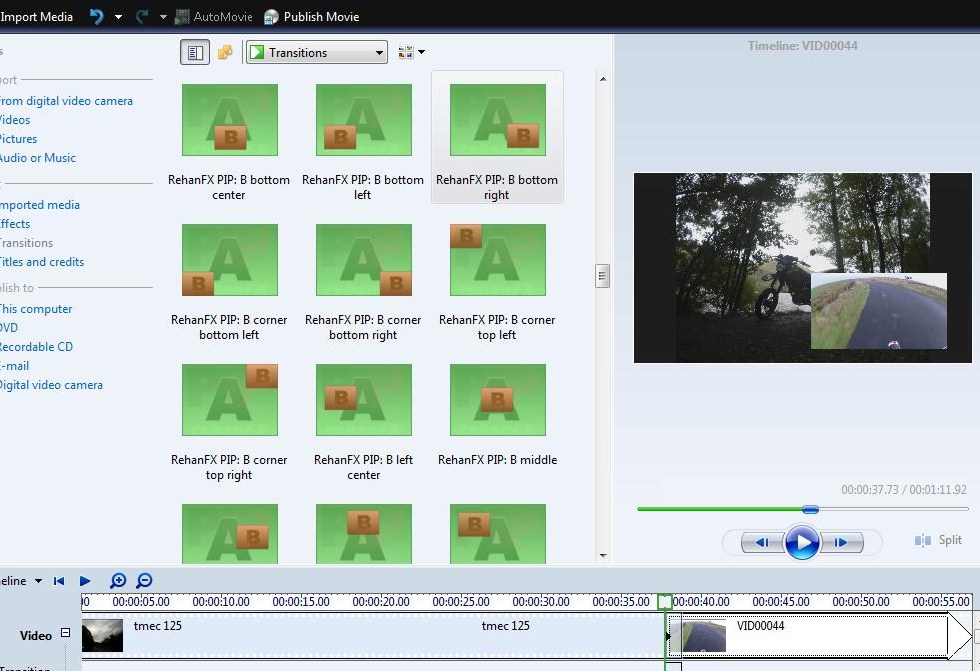
Task: Open the Effects task pane link
Action: (x=13, y=223)
